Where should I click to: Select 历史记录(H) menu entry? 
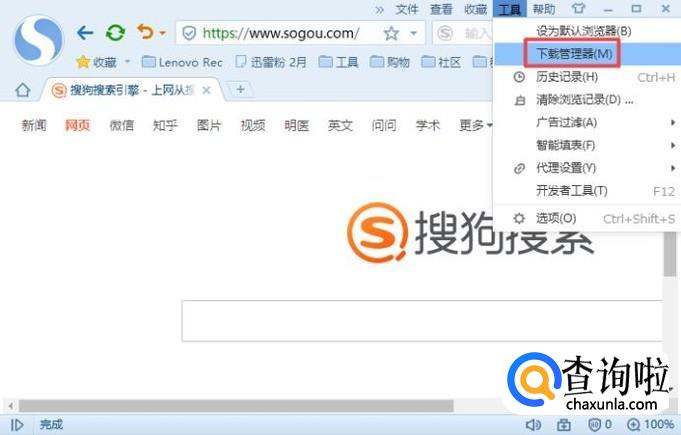(x=586, y=77)
